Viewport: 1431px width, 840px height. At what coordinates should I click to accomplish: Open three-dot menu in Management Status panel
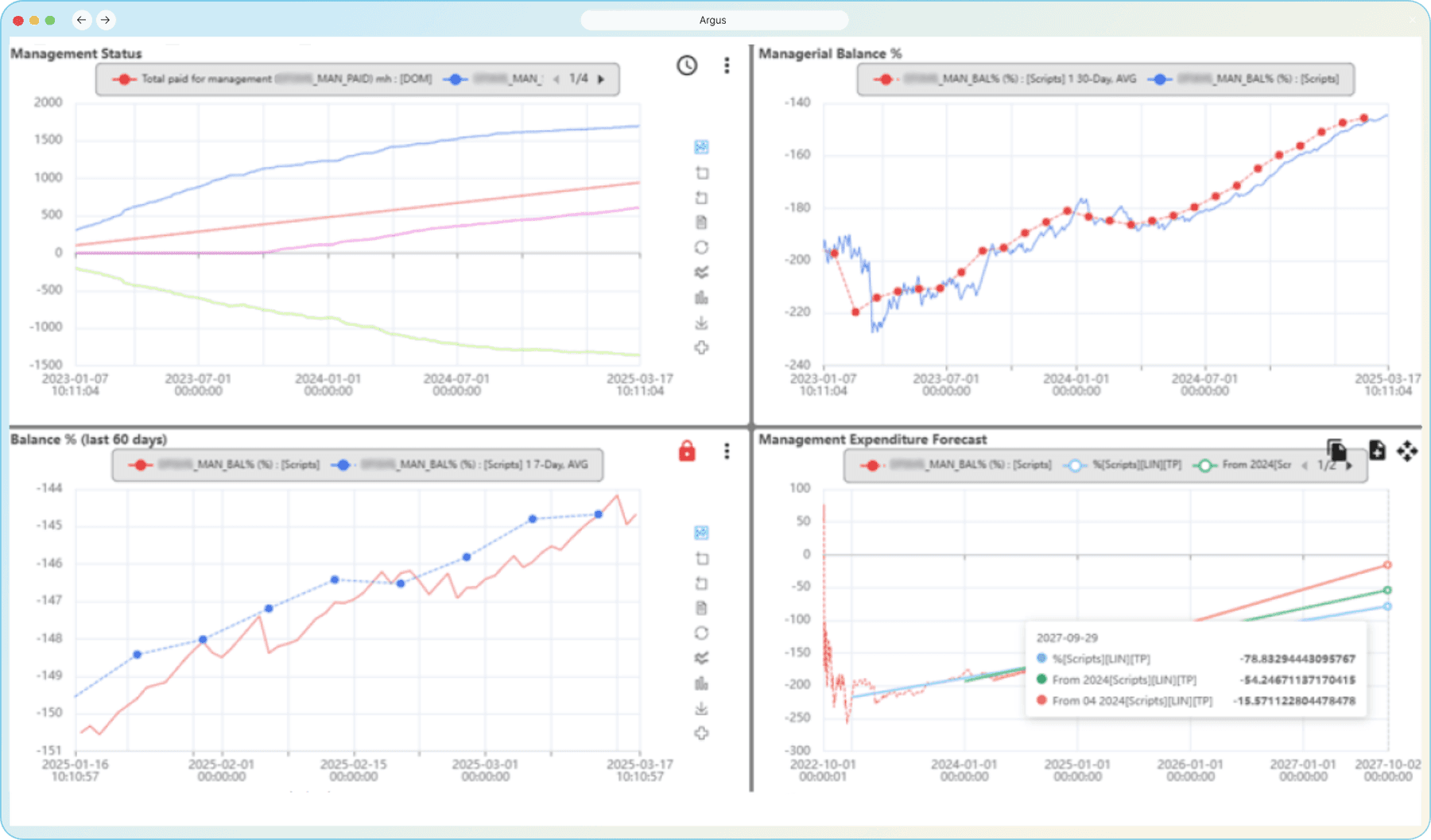(x=727, y=65)
